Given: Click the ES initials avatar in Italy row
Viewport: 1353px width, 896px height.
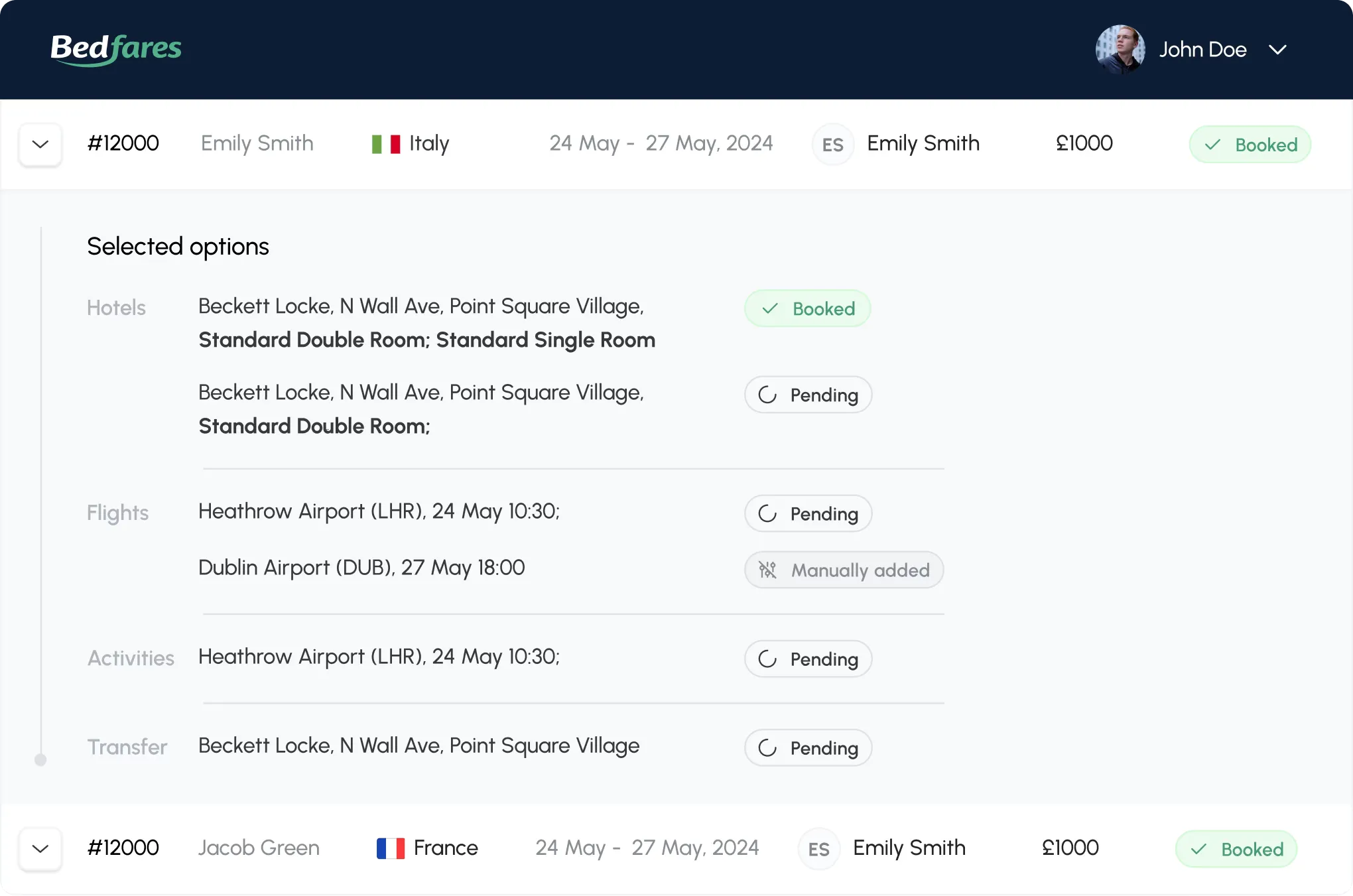Looking at the screenshot, I should 833,144.
